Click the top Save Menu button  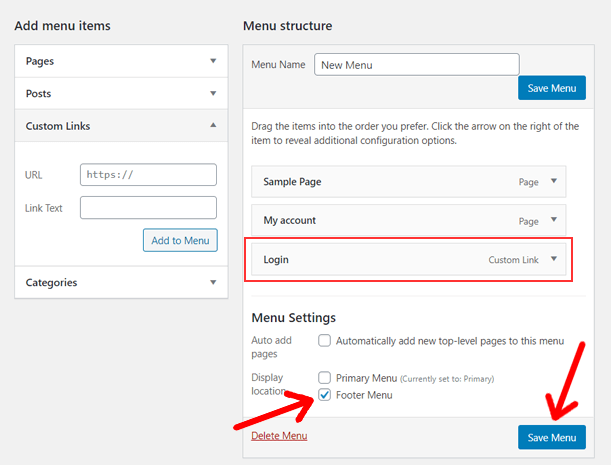pos(552,88)
